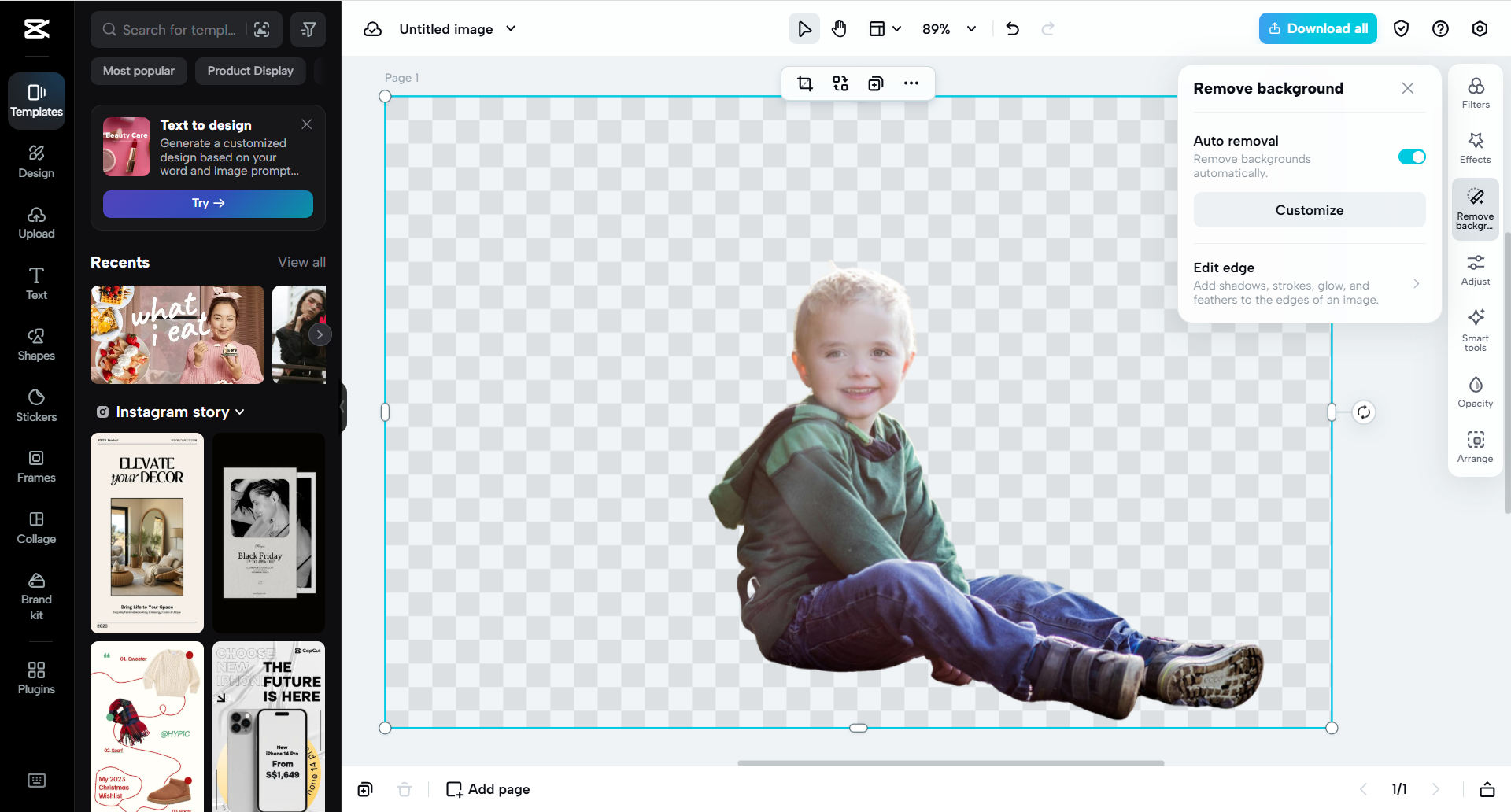Expand the Edit edge options

pos(1417,283)
